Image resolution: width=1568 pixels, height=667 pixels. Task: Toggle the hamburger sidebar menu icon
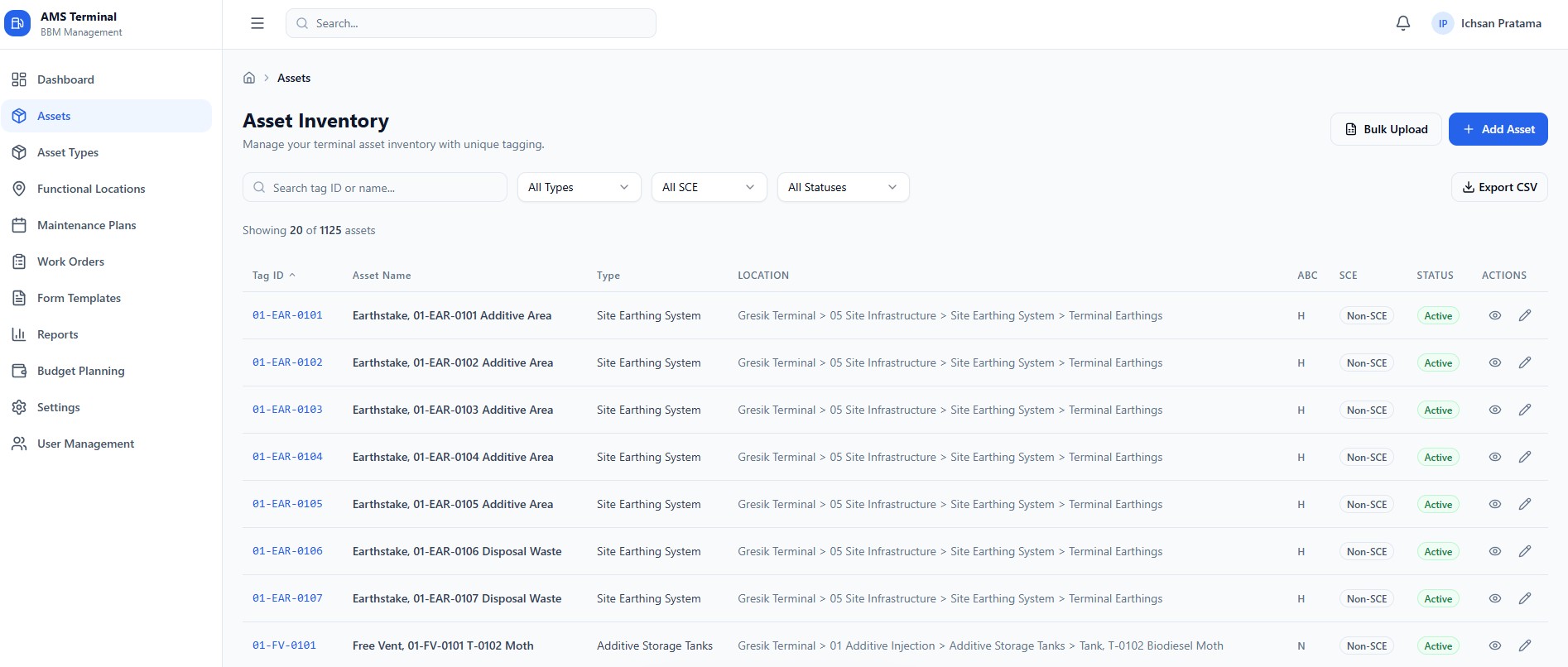point(257,23)
